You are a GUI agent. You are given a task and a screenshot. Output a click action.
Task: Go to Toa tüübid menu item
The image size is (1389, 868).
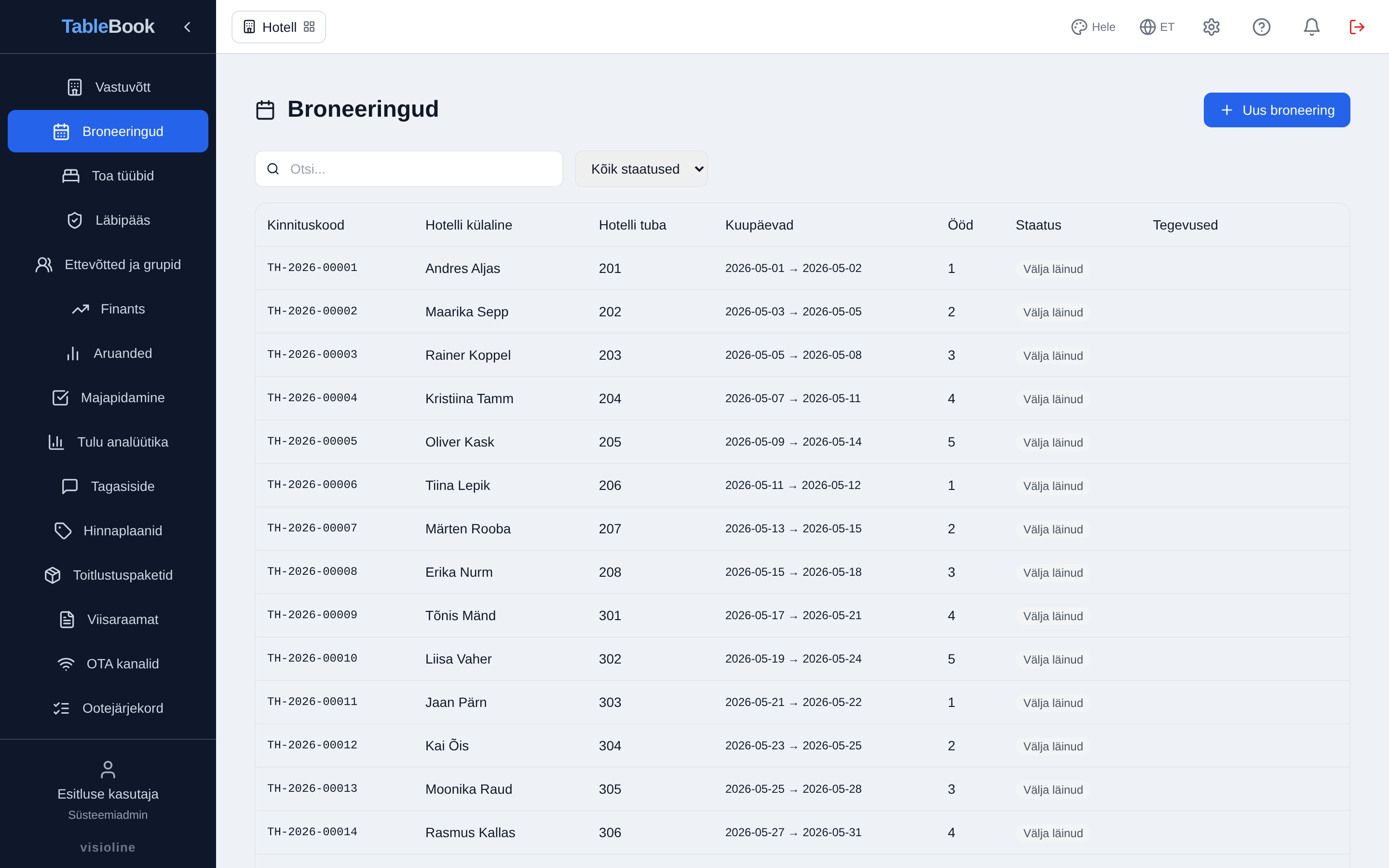[x=108, y=176]
